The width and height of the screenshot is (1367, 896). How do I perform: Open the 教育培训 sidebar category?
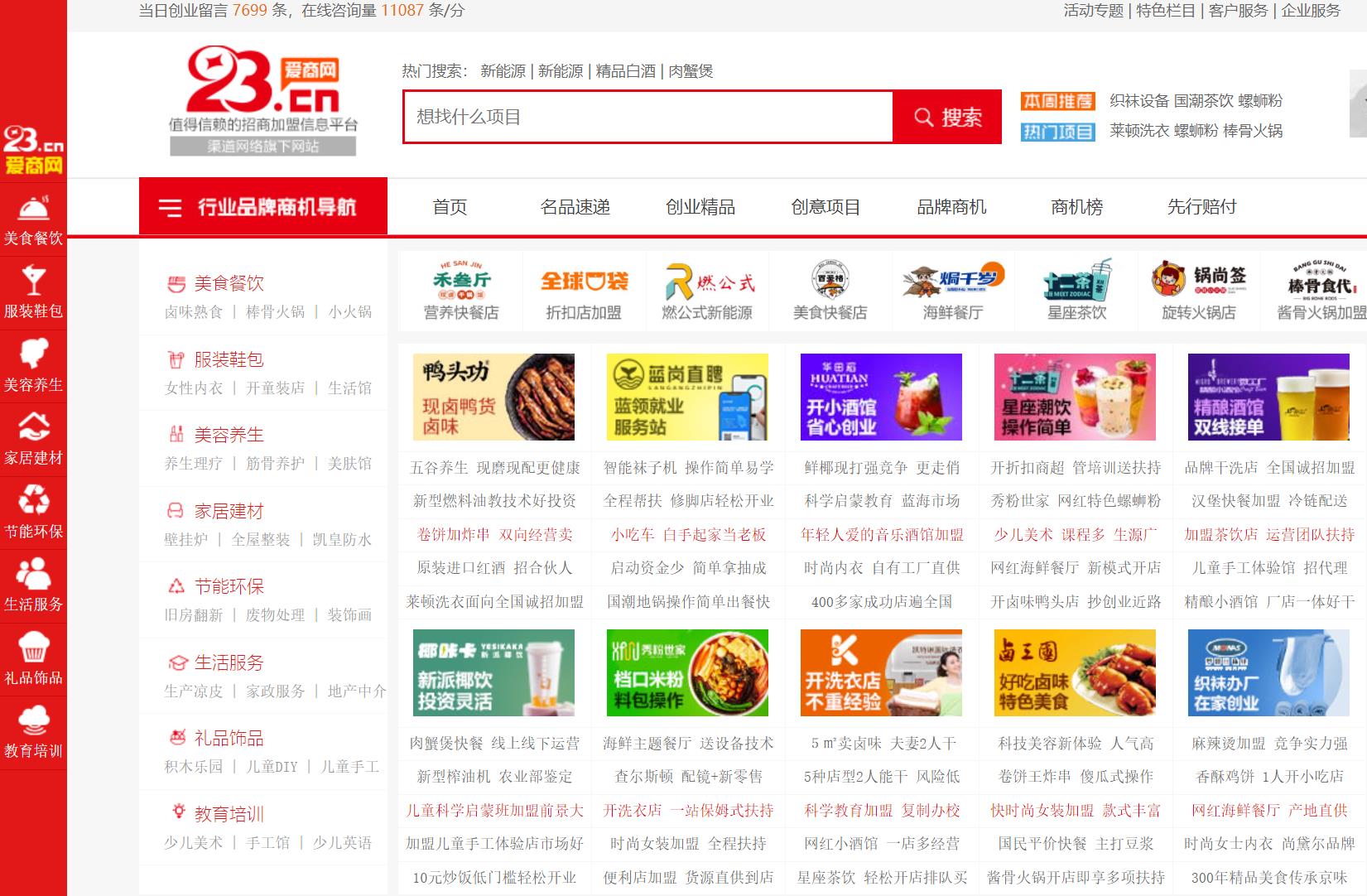pyautogui.click(x=32, y=720)
